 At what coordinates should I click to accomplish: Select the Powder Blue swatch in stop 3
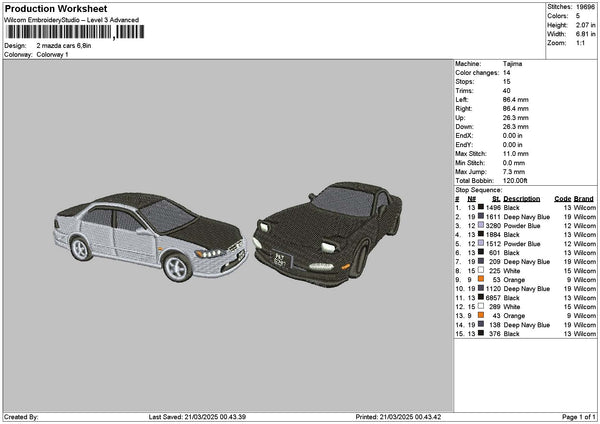pyautogui.click(x=482, y=225)
